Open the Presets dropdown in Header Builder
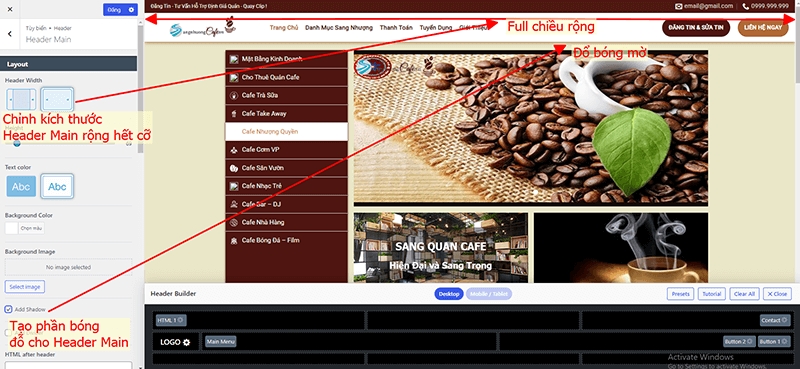The height and width of the screenshot is (369, 800). point(680,294)
